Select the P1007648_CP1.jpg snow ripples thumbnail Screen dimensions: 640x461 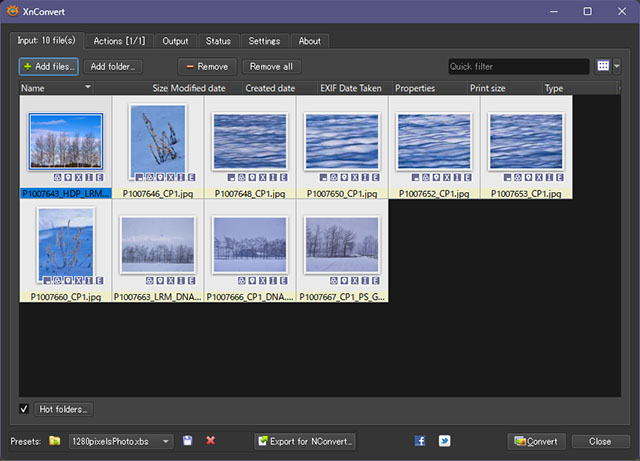point(250,142)
